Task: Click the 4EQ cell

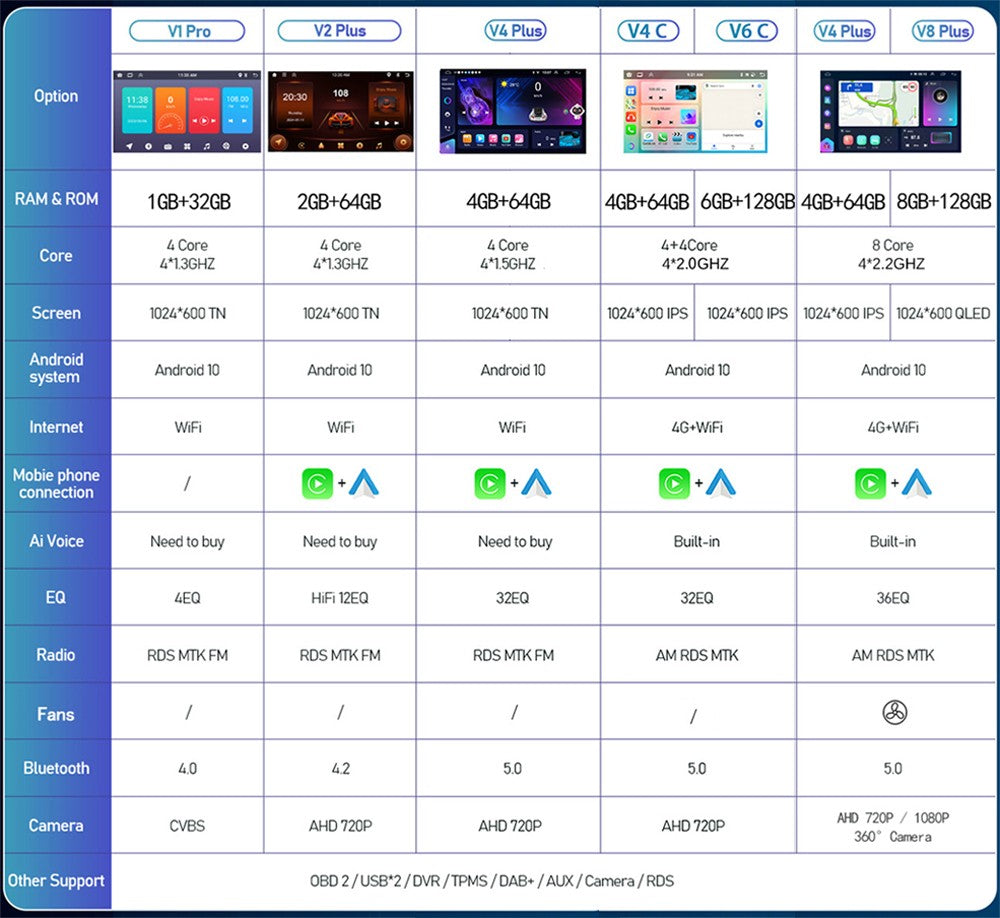Action: (x=188, y=598)
